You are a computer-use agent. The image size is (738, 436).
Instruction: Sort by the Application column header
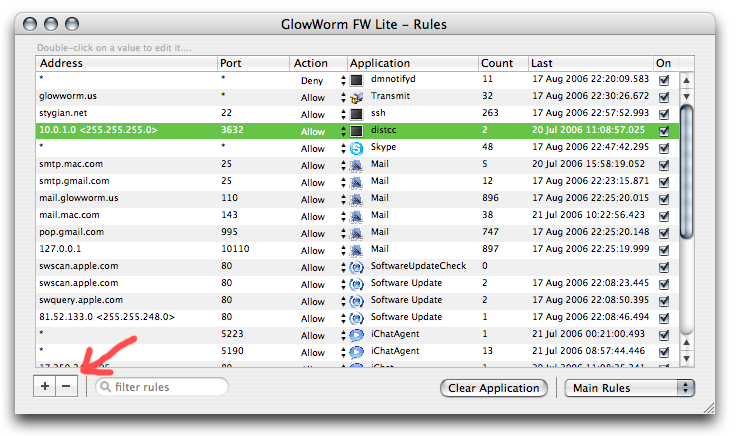[413, 63]
